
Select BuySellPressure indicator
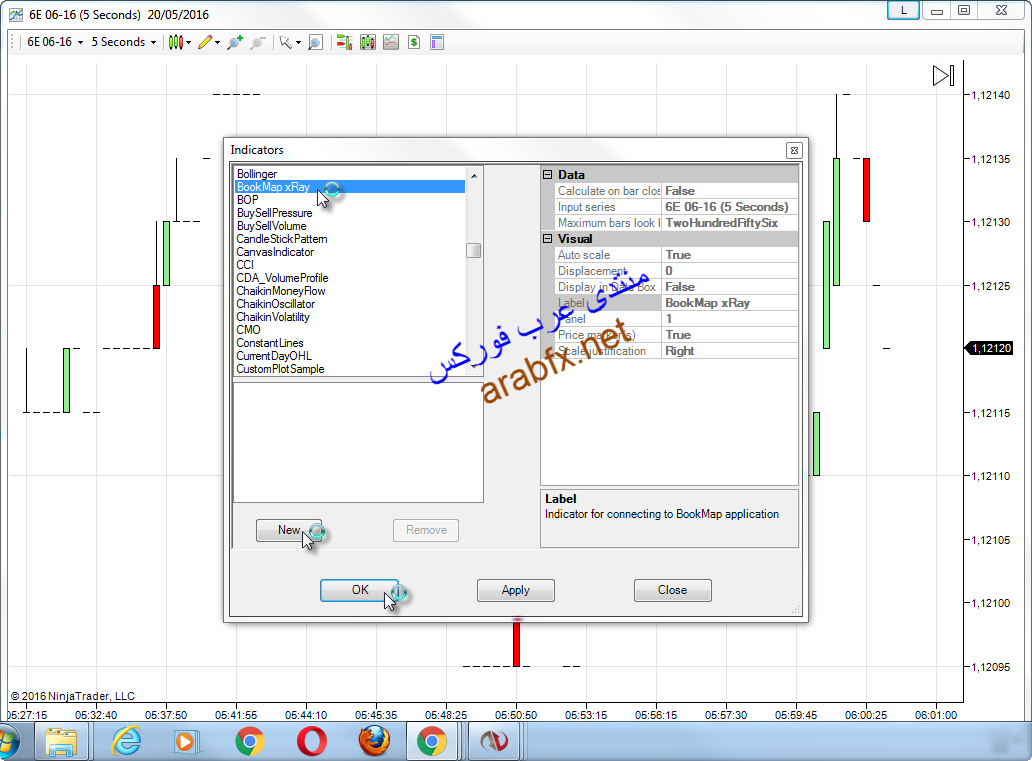point(350,213)
